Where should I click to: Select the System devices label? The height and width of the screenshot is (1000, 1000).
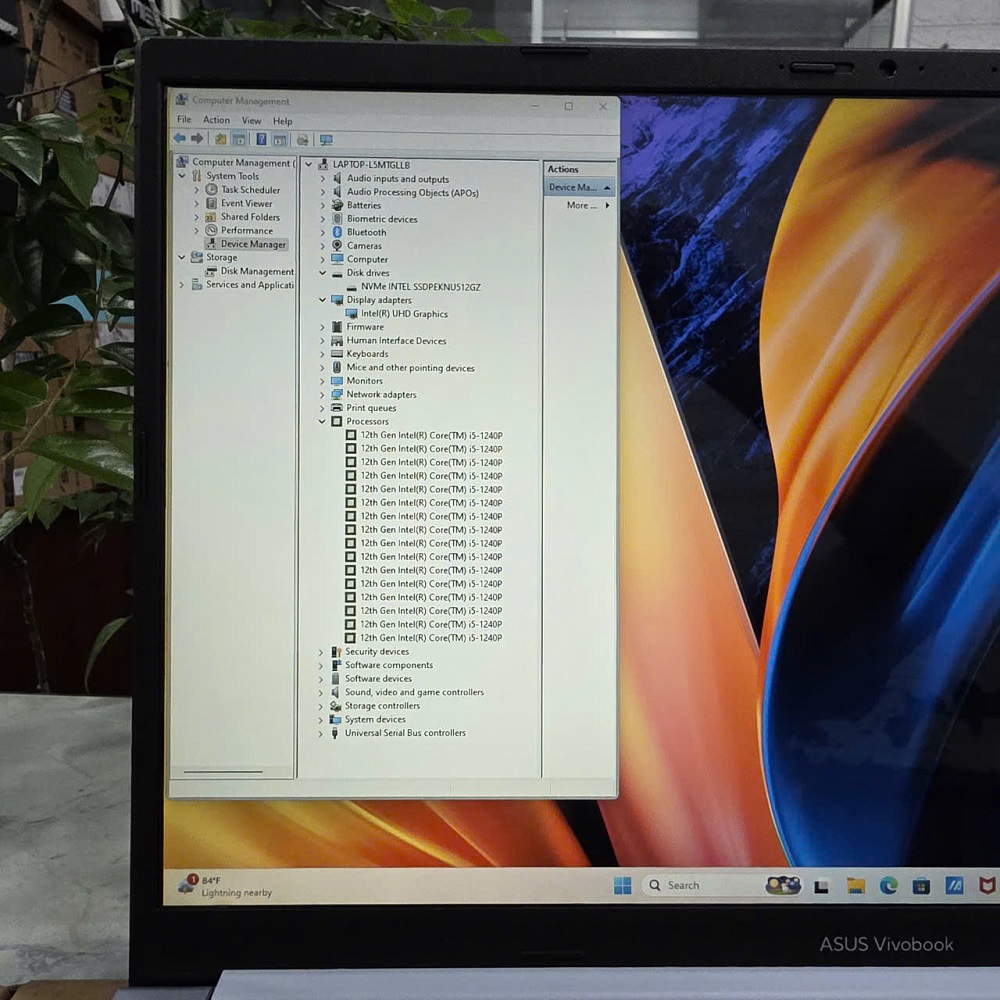[375, 719]
